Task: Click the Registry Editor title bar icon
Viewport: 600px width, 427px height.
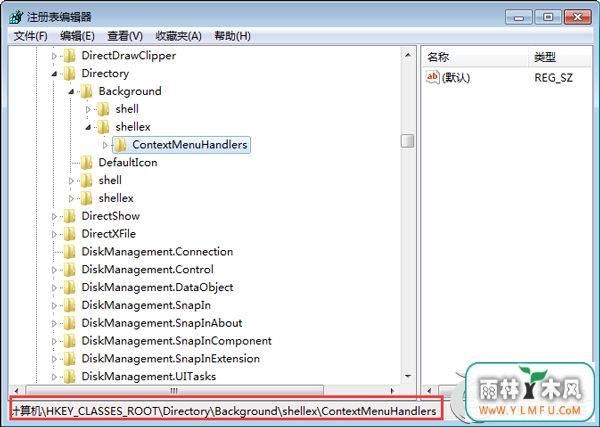Action: [x=16, y=17]
